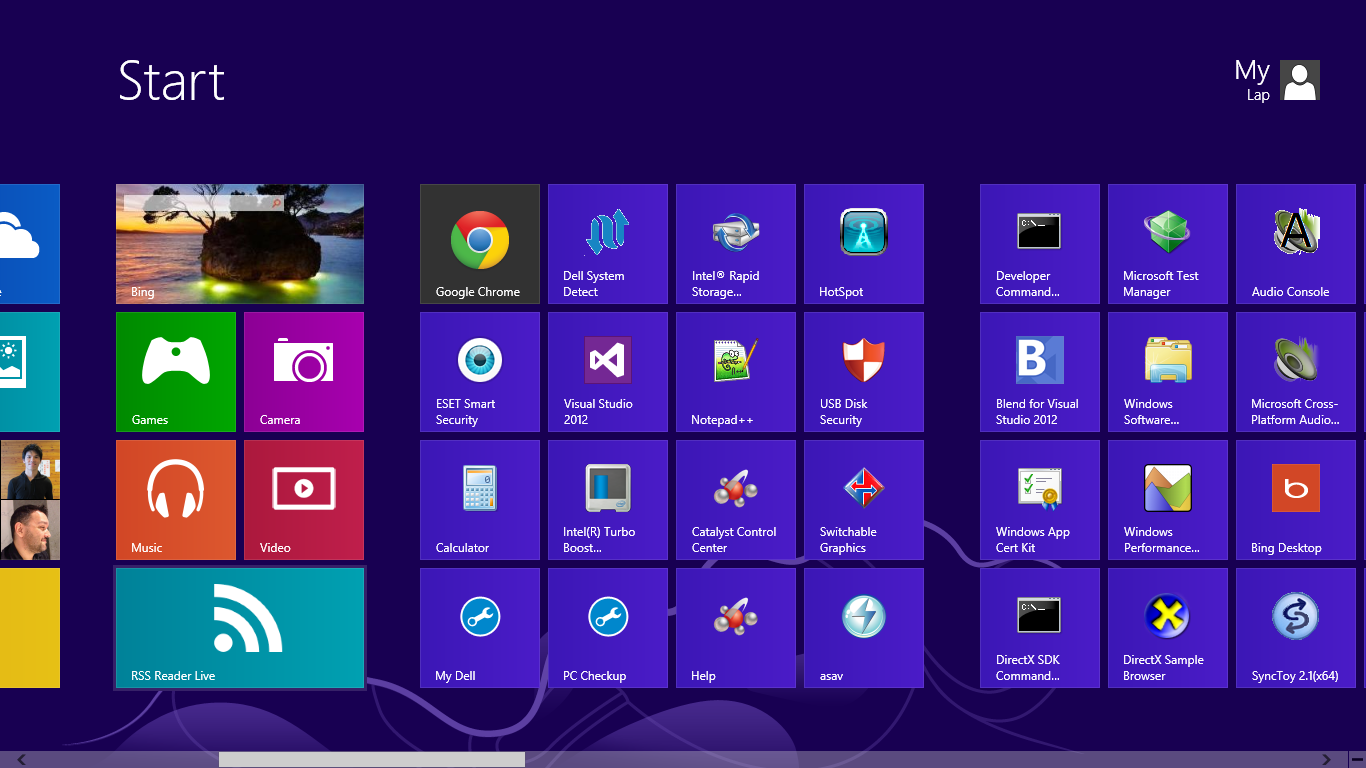This screenshot has width=1366, height=768.
Task: Open Developer Command Prompt tile
Action: [1040, 244]
